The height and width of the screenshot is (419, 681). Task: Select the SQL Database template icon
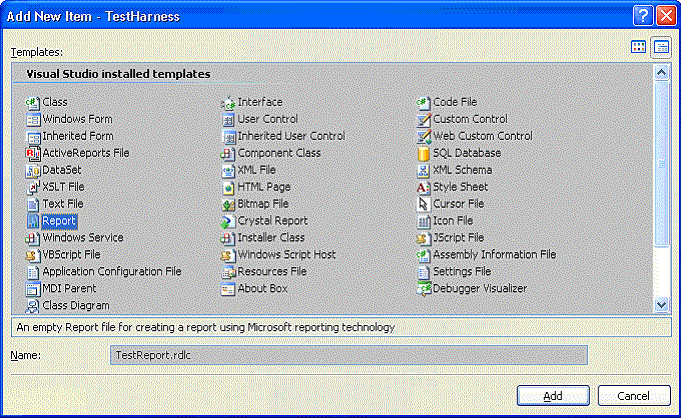423,153
